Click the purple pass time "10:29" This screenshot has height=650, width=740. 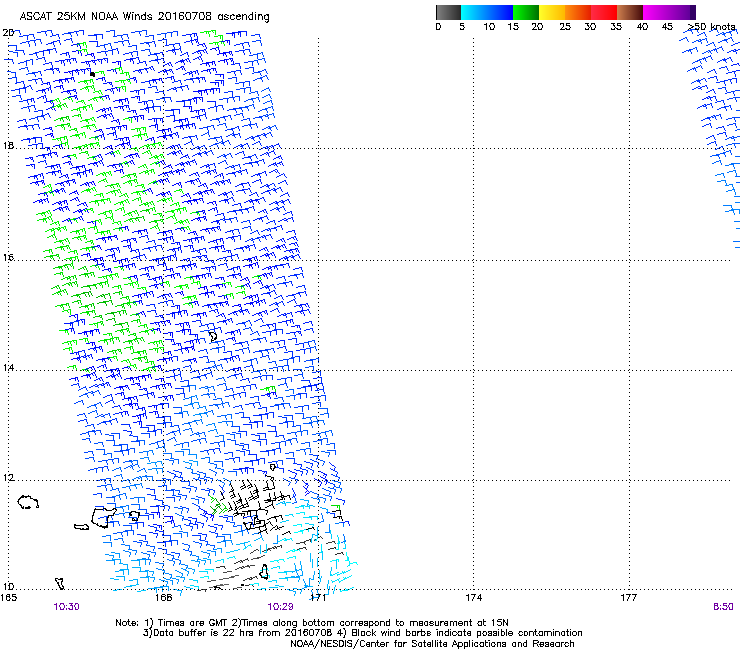click(280, 607)
